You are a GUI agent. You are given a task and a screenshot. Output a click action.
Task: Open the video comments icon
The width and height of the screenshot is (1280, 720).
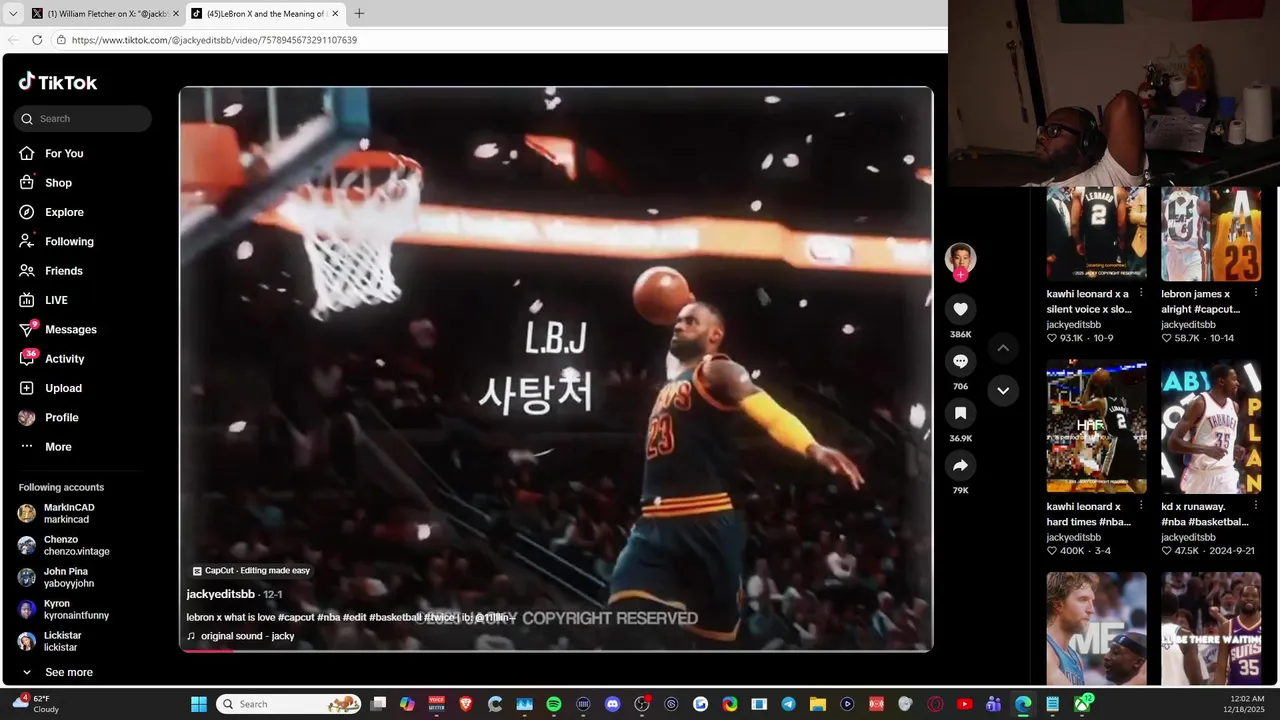tap(960, 361)
